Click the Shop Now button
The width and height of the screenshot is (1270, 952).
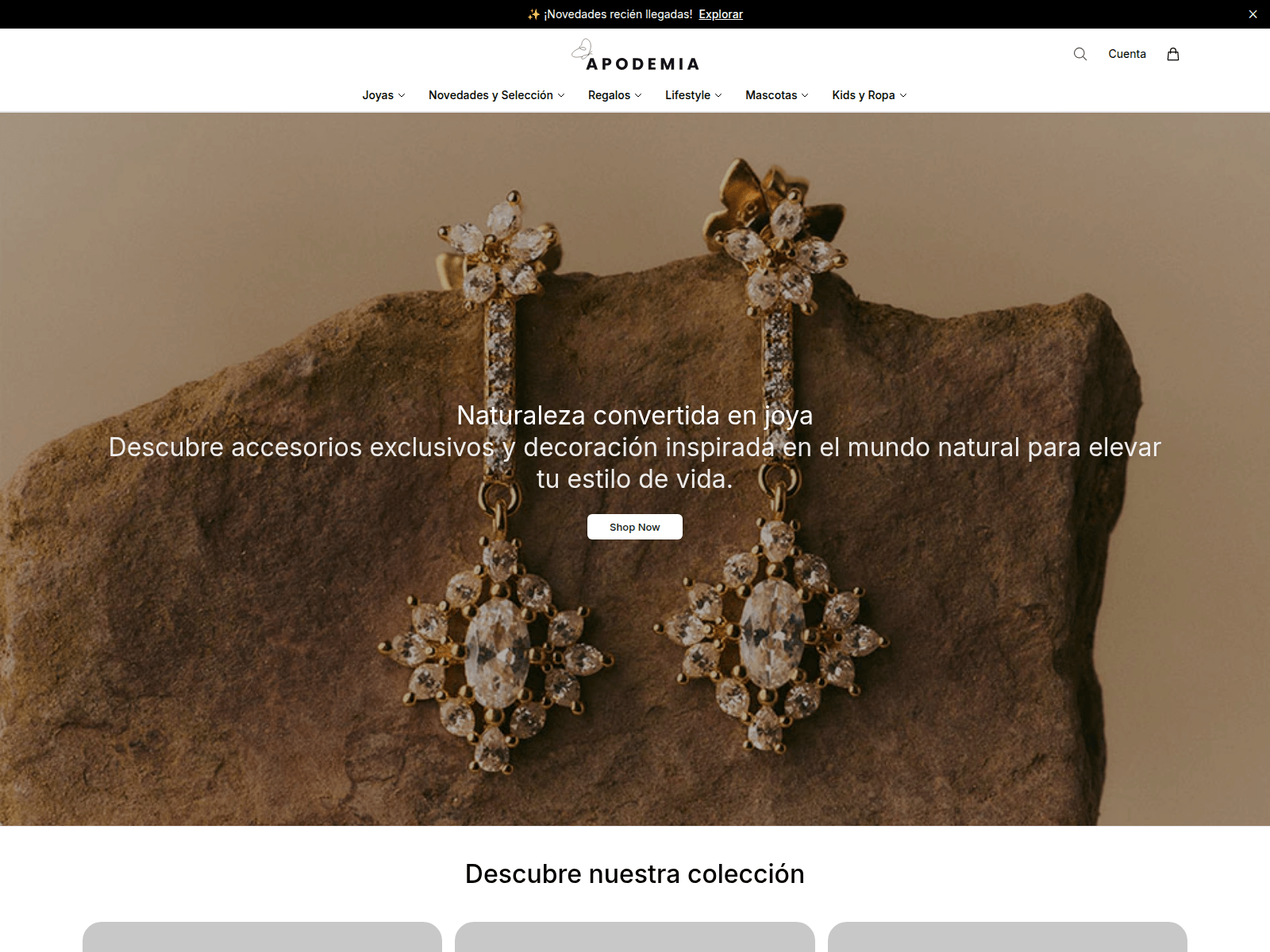(x=635, y=527)
